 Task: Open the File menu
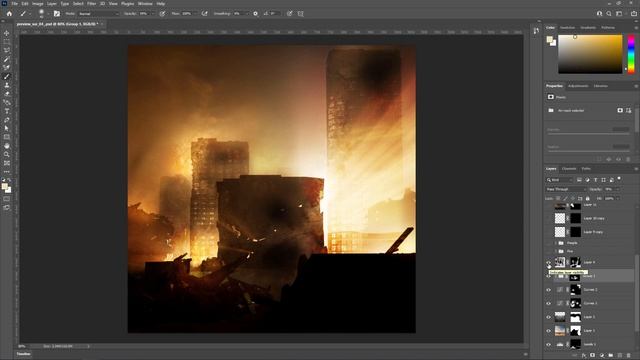point(15,4)
